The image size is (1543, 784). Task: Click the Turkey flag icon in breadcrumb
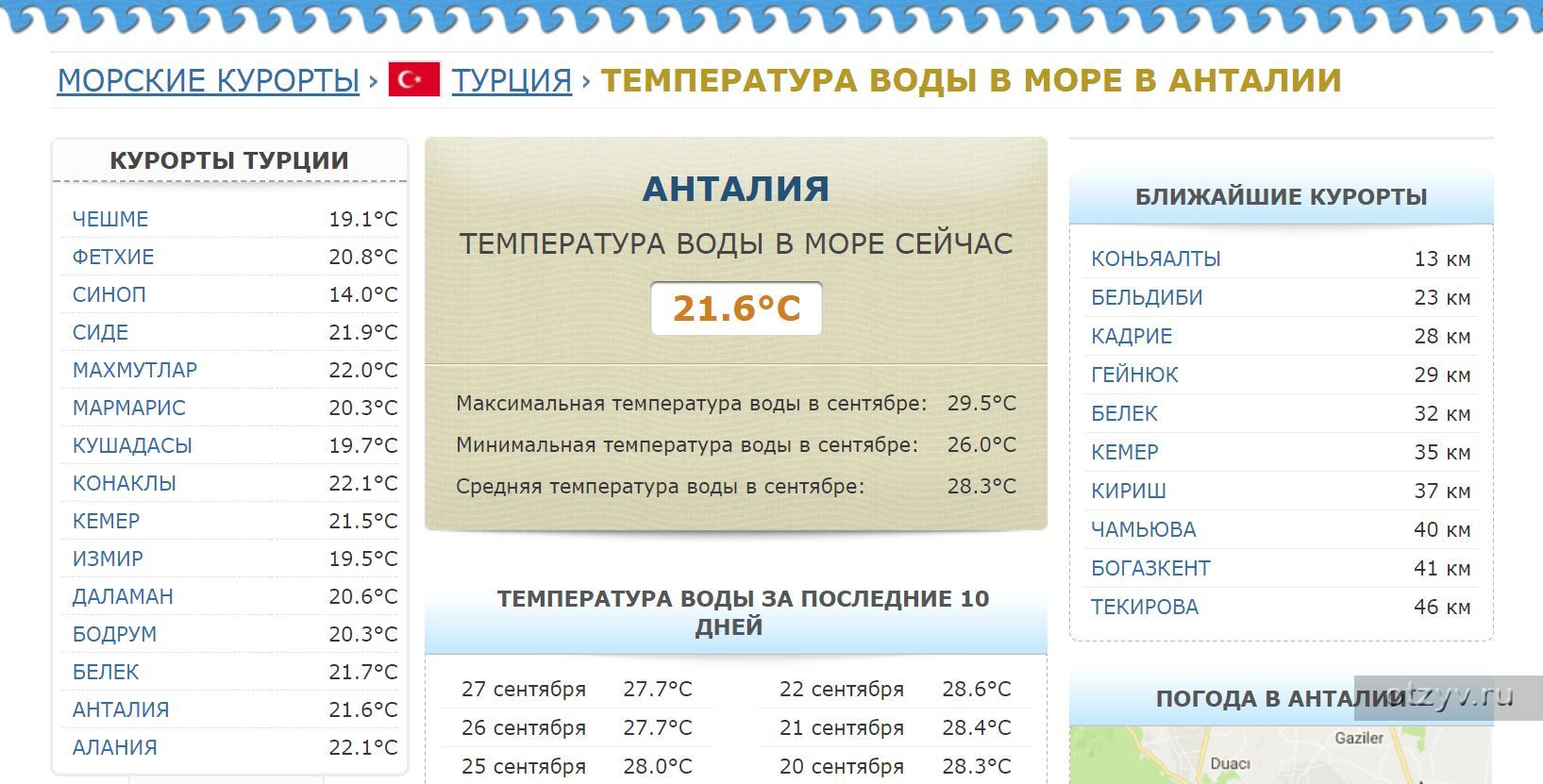click(414, 79)
